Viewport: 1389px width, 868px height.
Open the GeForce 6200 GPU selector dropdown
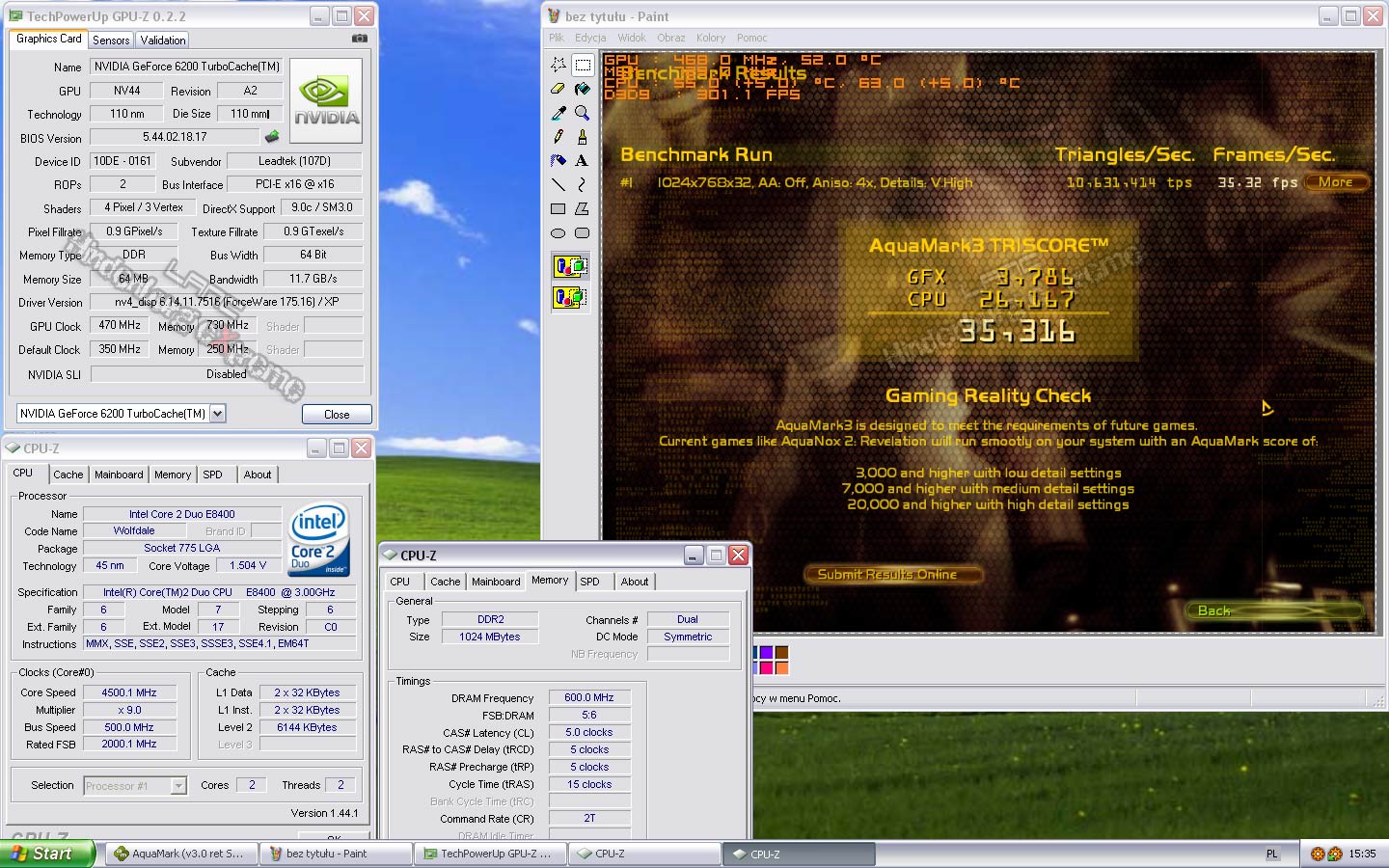218,414
